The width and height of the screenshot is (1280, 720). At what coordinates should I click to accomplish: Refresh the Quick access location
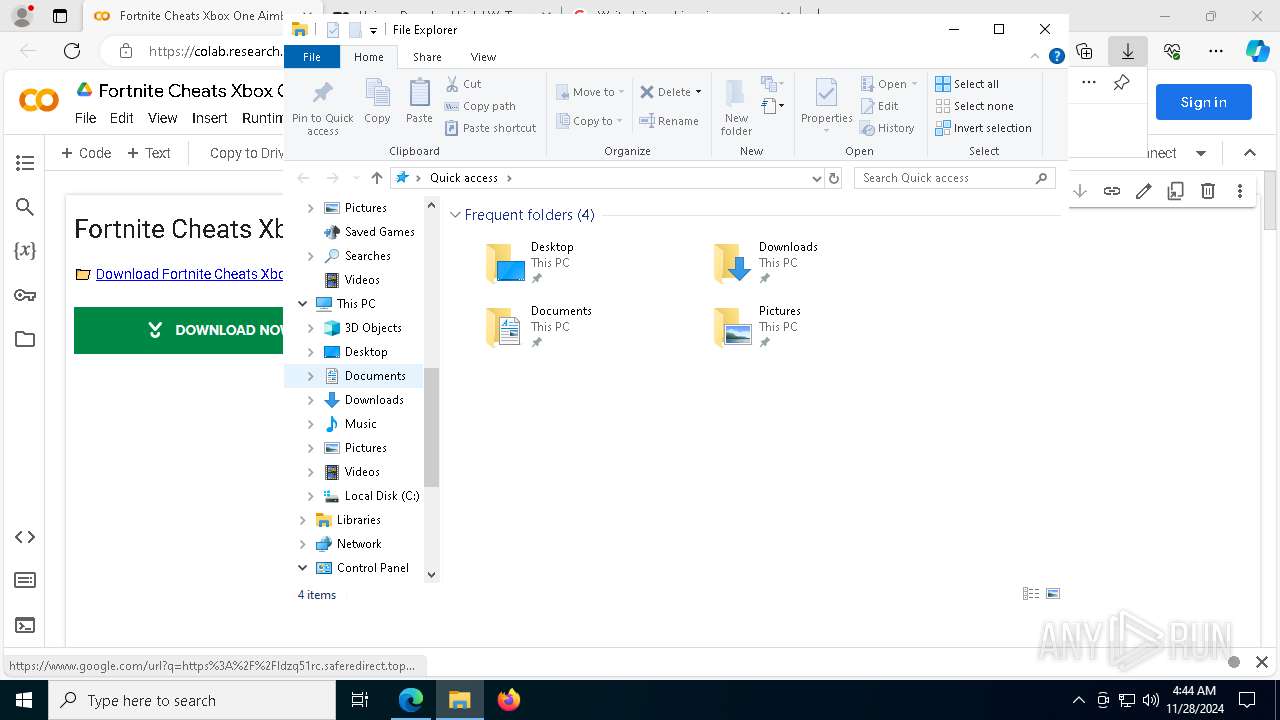pos(834,178)
